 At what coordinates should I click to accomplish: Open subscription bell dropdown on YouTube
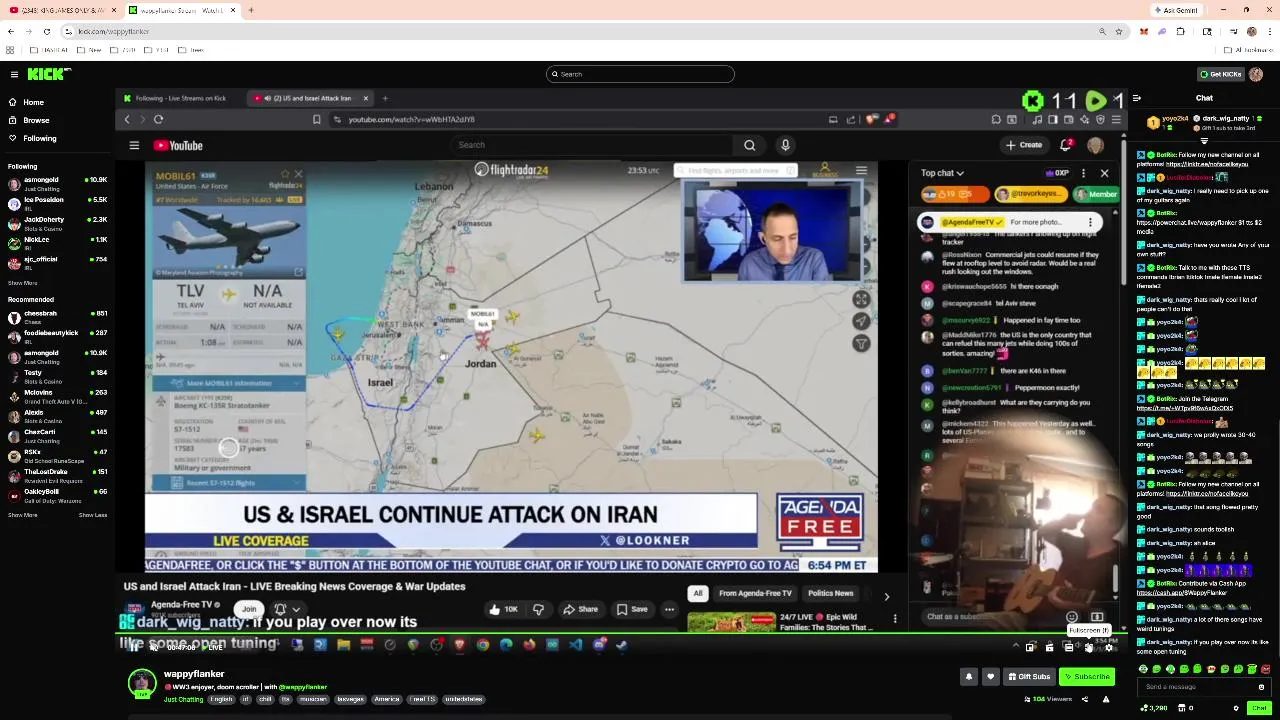coord(286,609)
